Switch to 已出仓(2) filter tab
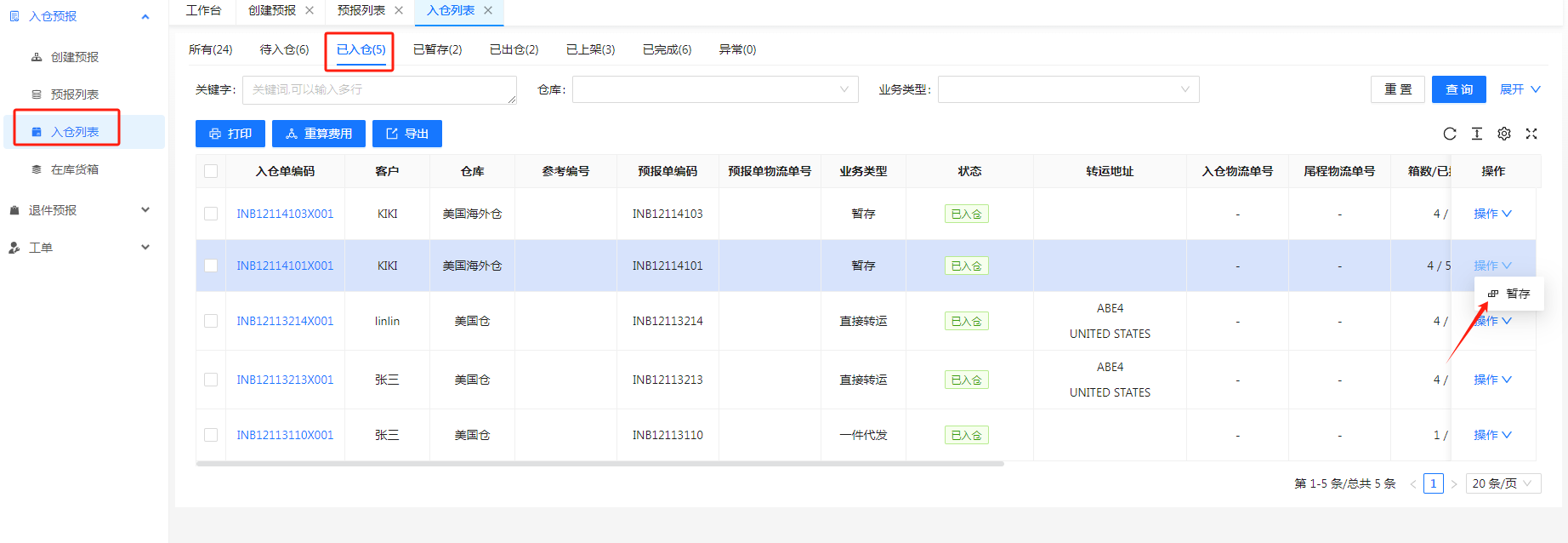This screenshot has width=1568, height=543. pos(514,49)
